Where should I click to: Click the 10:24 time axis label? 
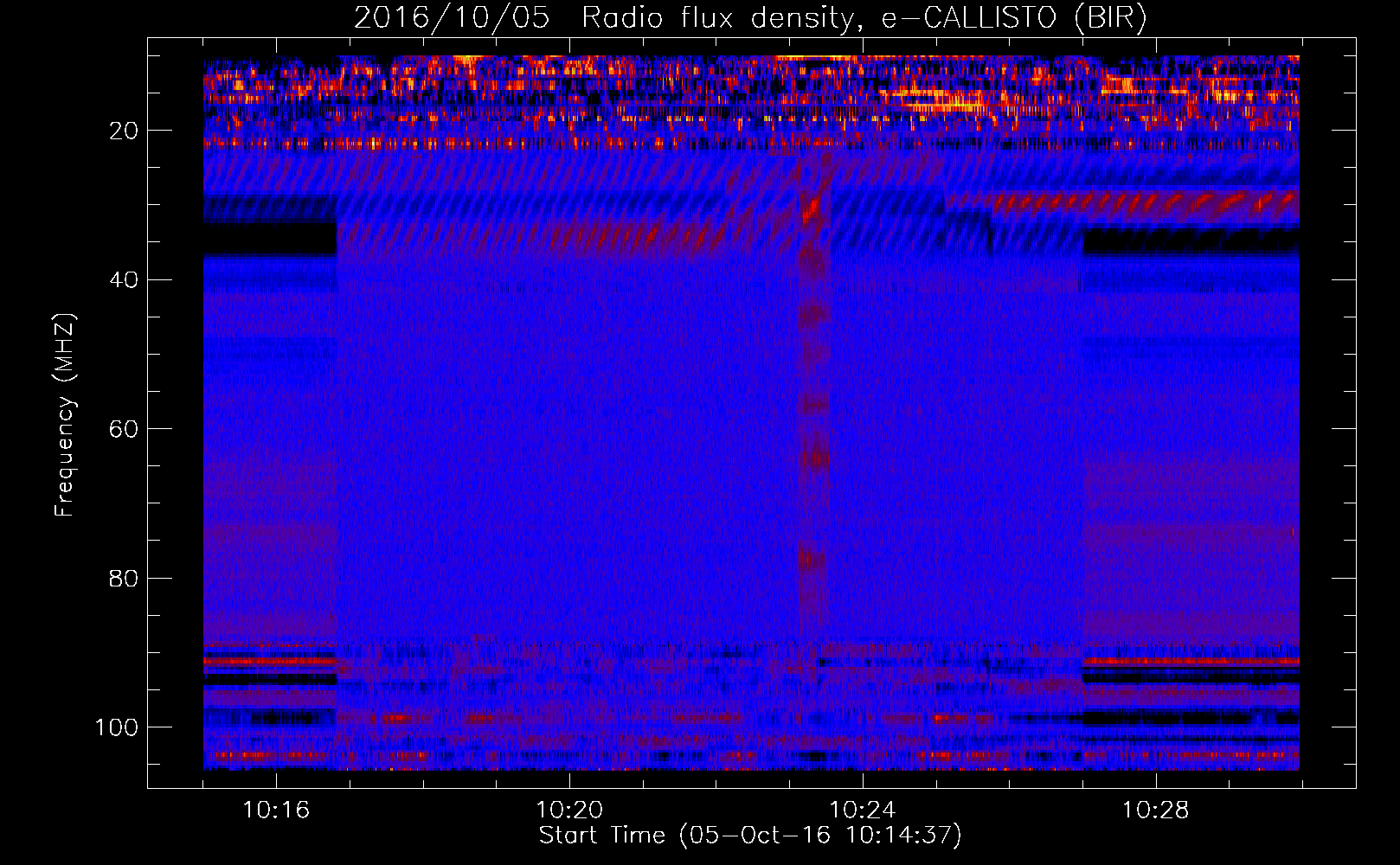(x=863, y=811)
